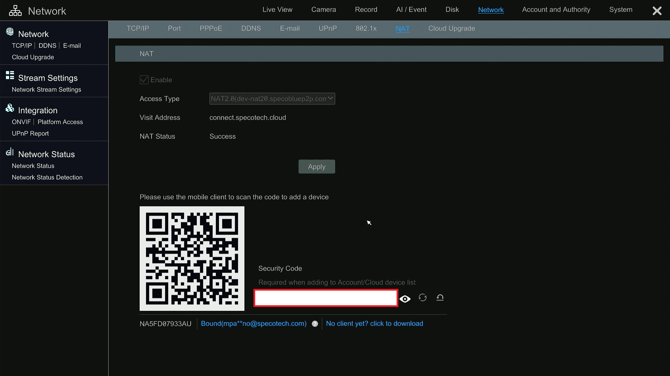Open the Camera menu
The height and width of the screenshot is (376, 670).
(x=323, y=9)
